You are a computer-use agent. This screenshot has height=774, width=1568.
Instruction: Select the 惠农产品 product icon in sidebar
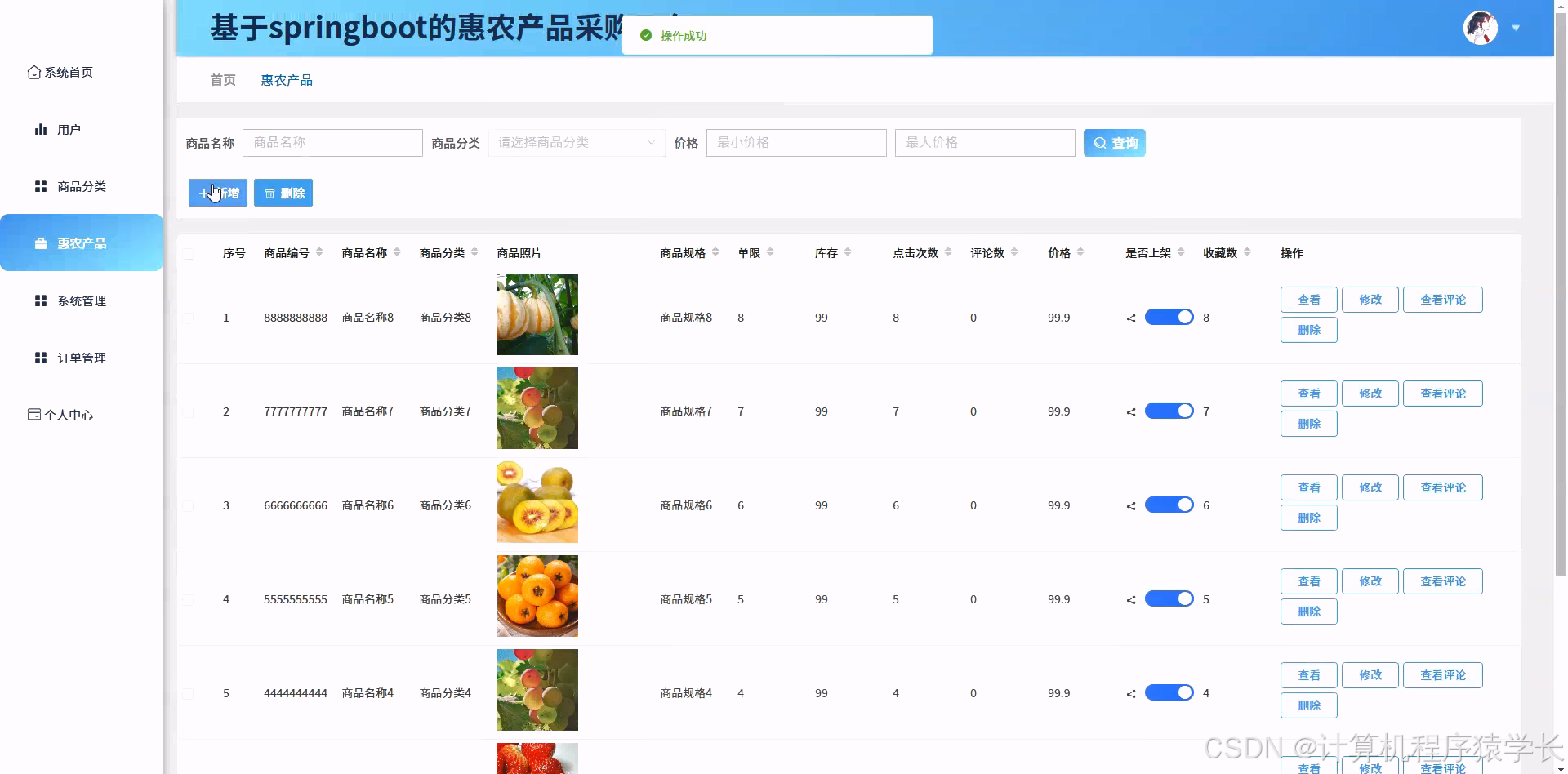[41, 242]
